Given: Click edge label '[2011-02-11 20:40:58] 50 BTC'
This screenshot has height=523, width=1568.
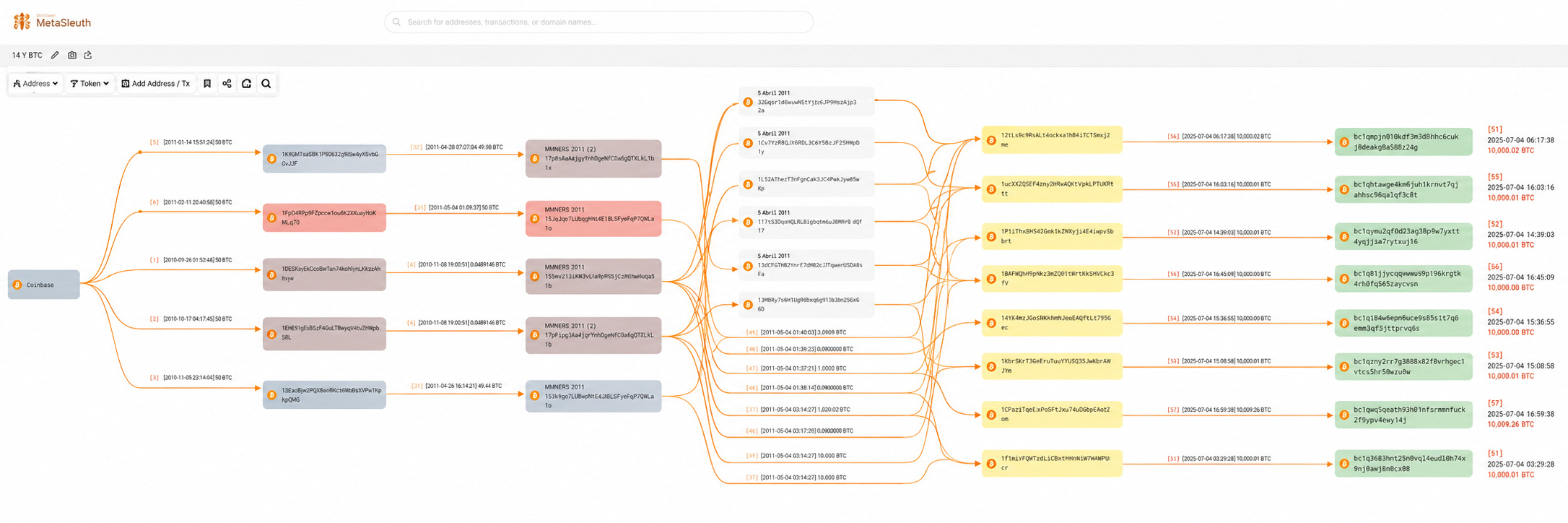Looking at the screenshot, I should (x=197, y=202).
